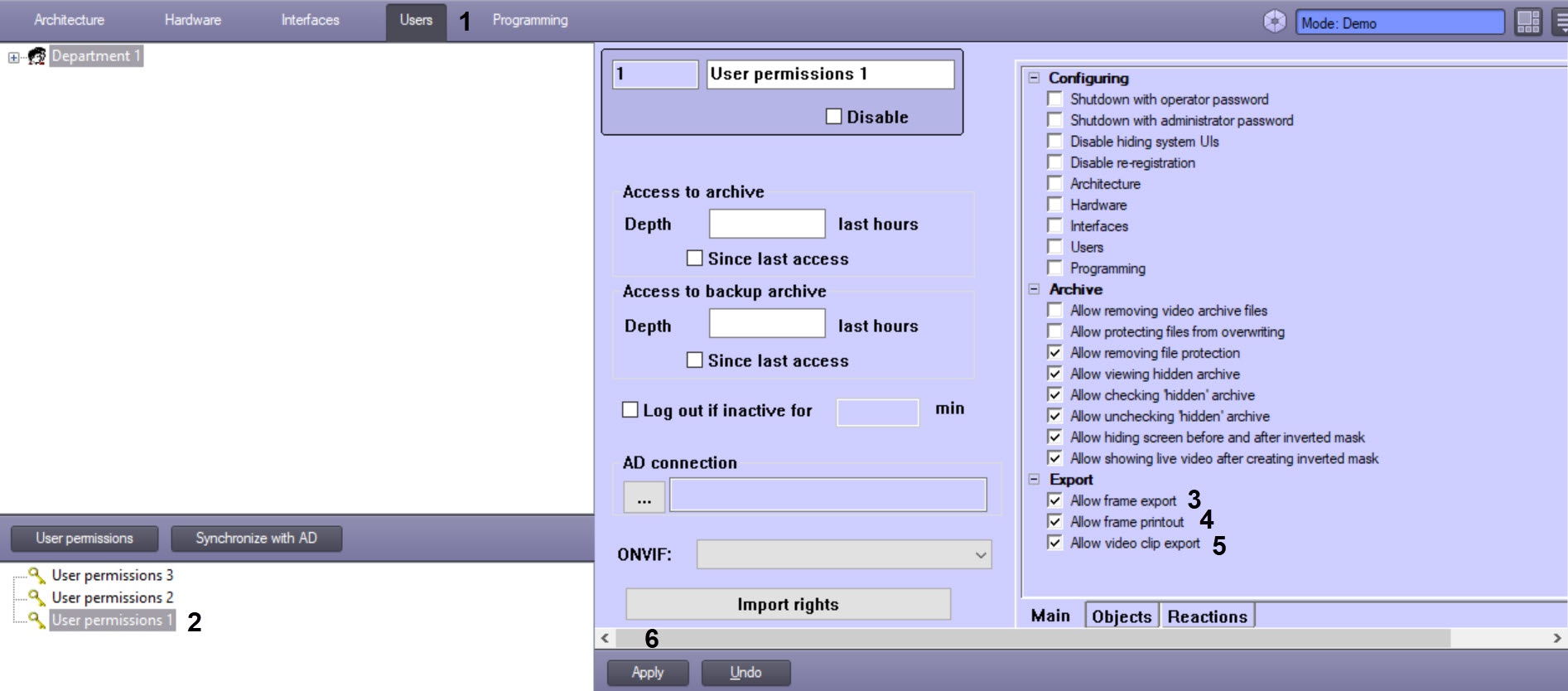1568x691 pixels.
Task: Click the key icon for User permissions 1
Action: click(x=36, y=619)
